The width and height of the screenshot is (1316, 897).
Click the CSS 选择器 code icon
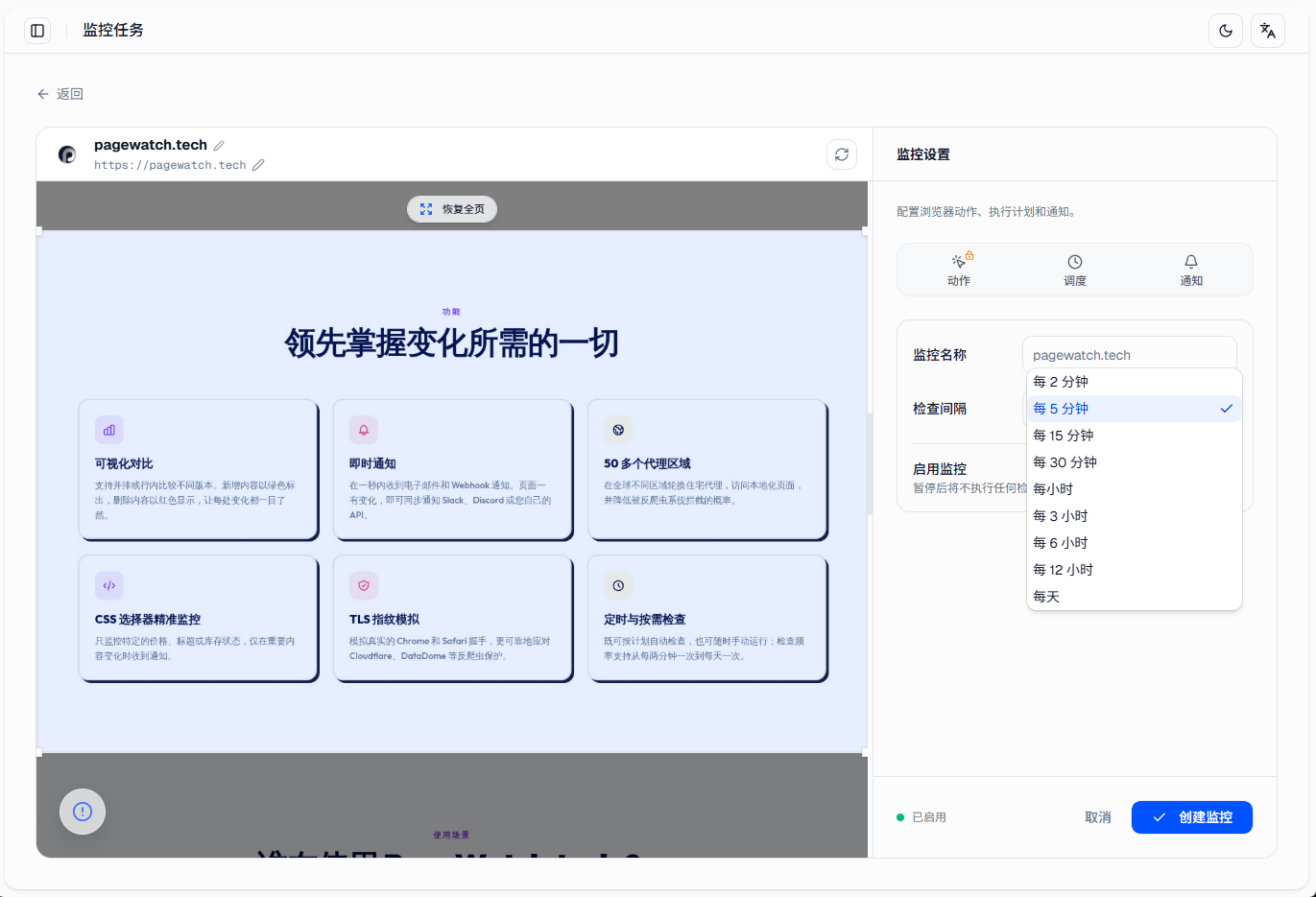pyautogui.click(x=109, y=585)
